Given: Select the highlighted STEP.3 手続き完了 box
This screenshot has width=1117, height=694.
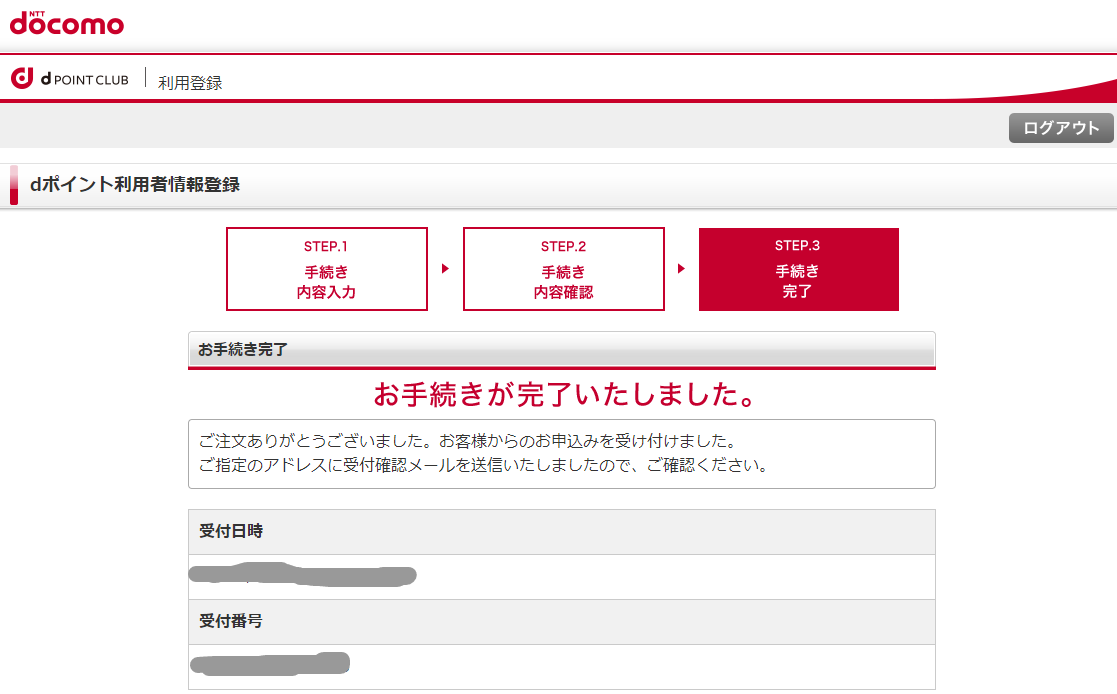Looking at the screenshot, I should (798, 269).
